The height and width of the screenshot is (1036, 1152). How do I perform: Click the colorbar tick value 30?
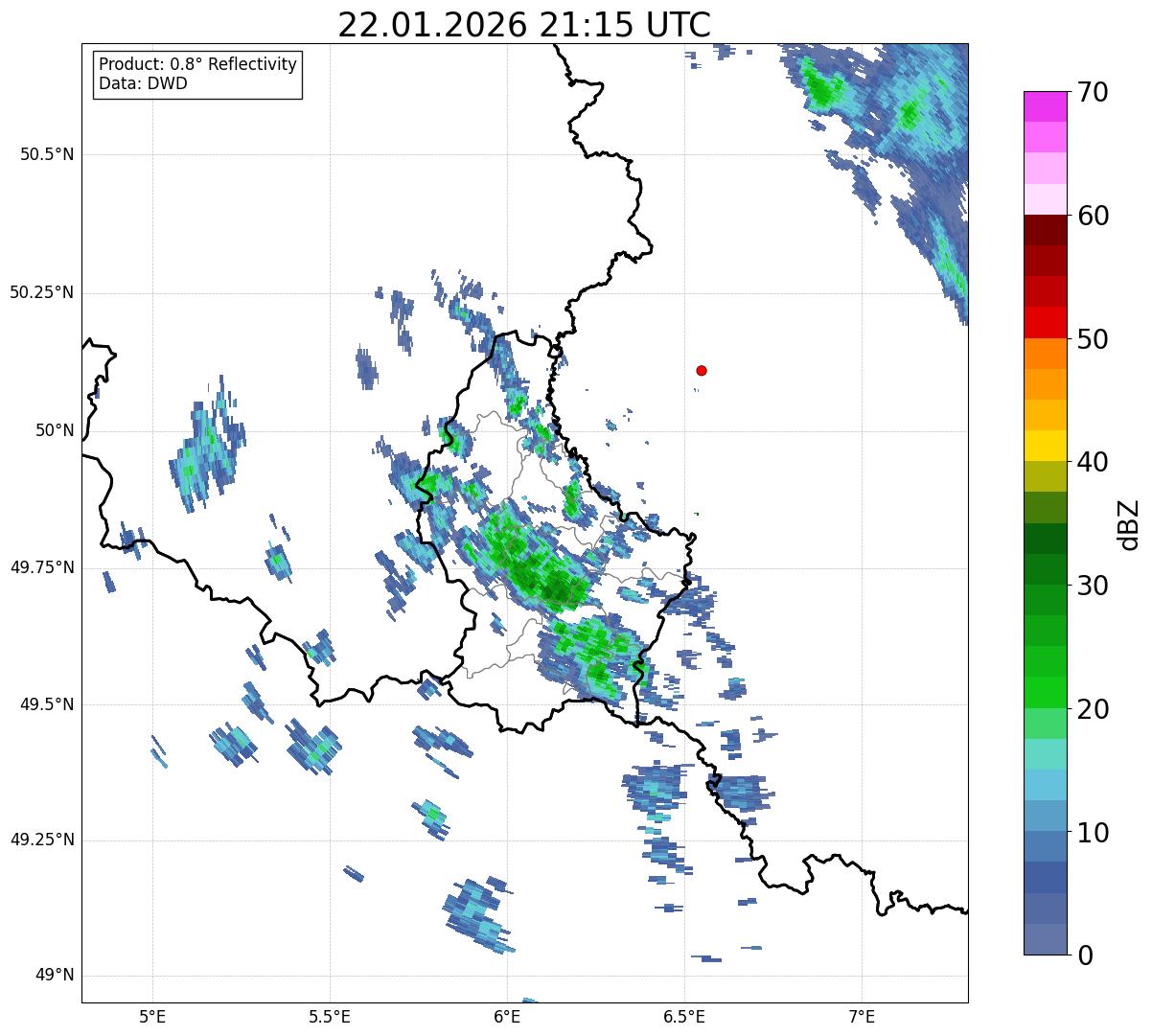1093,586
